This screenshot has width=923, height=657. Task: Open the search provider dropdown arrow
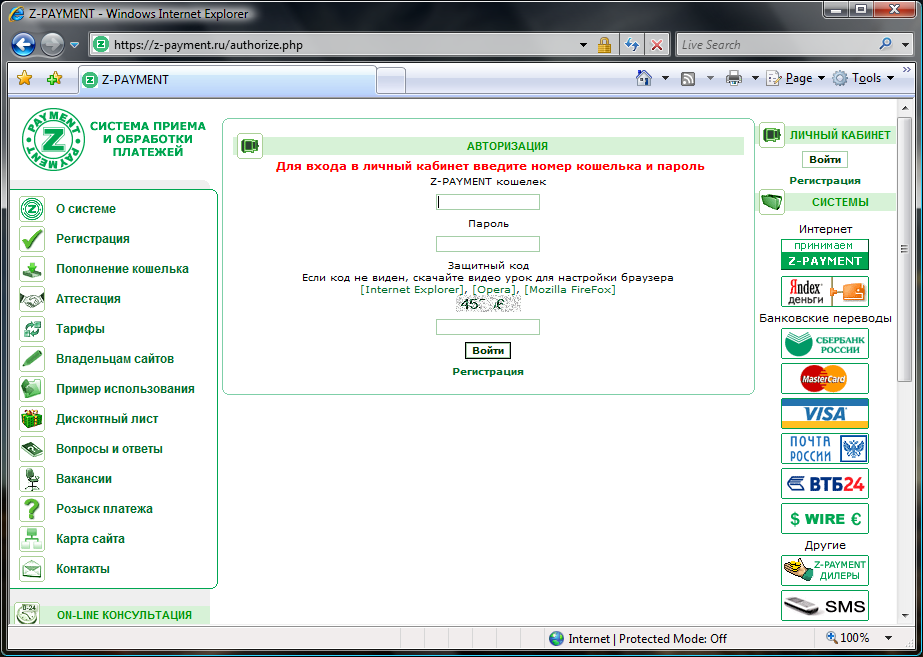[905, 45]
